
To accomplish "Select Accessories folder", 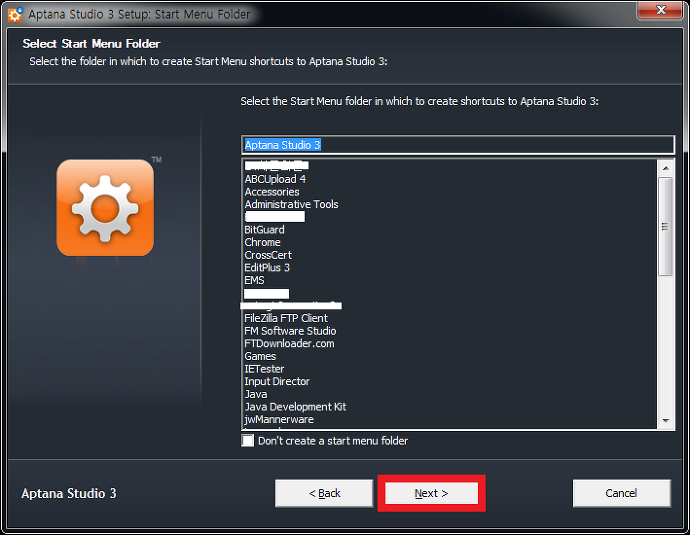I will 272,192.
